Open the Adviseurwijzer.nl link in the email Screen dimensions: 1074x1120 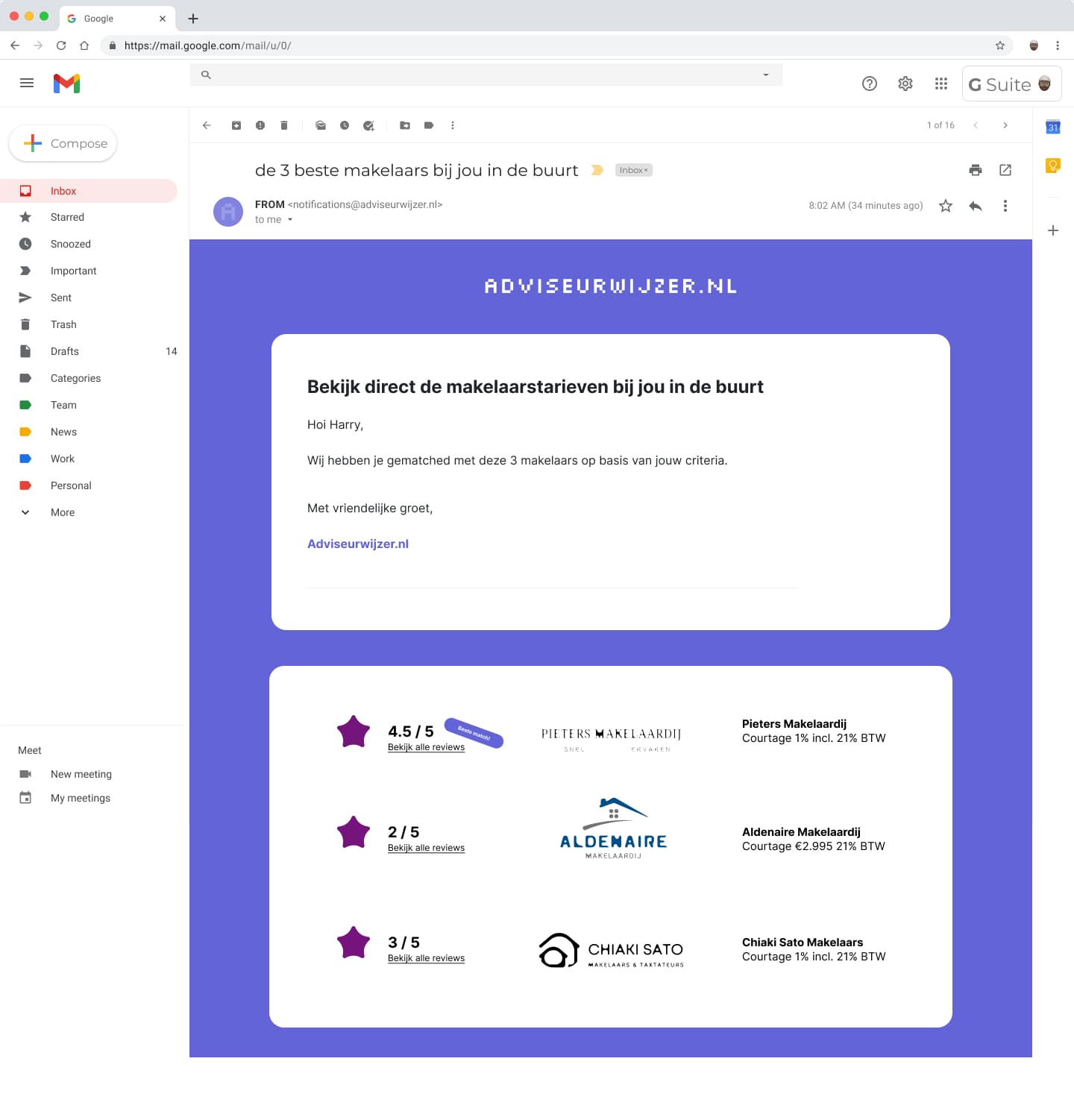point(357,544)
